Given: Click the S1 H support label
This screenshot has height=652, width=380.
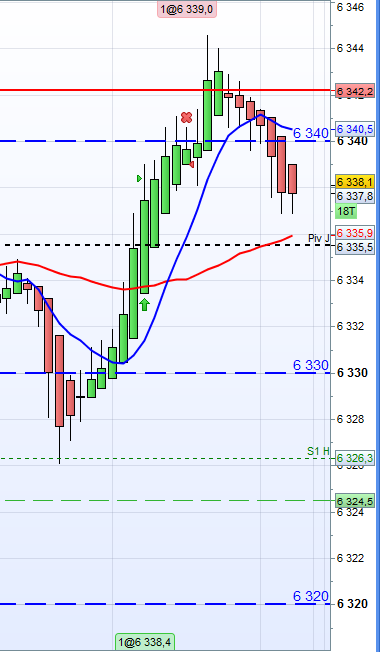Looking at the screenshot, I should pos(318,451).
